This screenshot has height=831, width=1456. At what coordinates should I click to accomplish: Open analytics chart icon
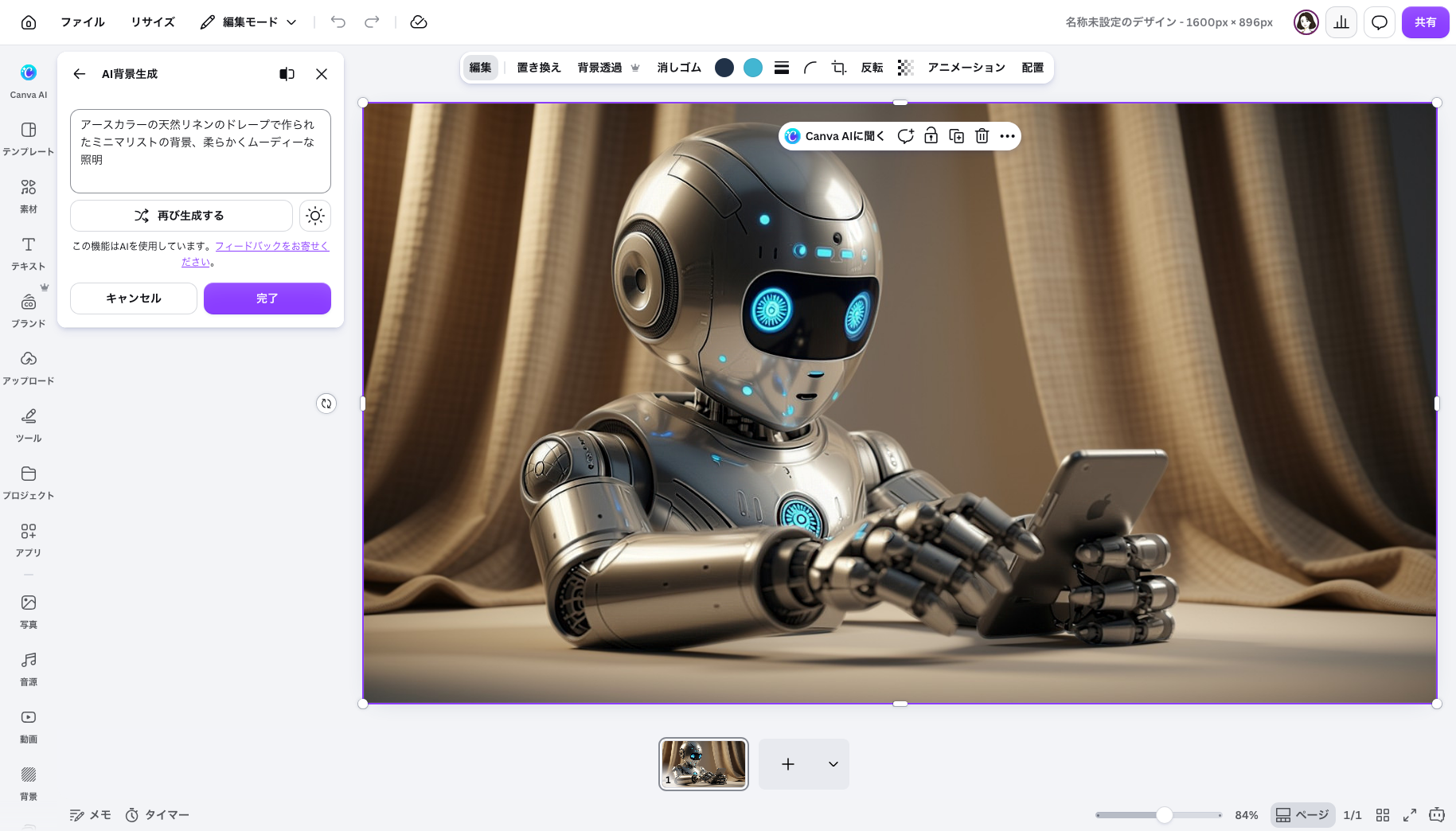click(1341, 22)
